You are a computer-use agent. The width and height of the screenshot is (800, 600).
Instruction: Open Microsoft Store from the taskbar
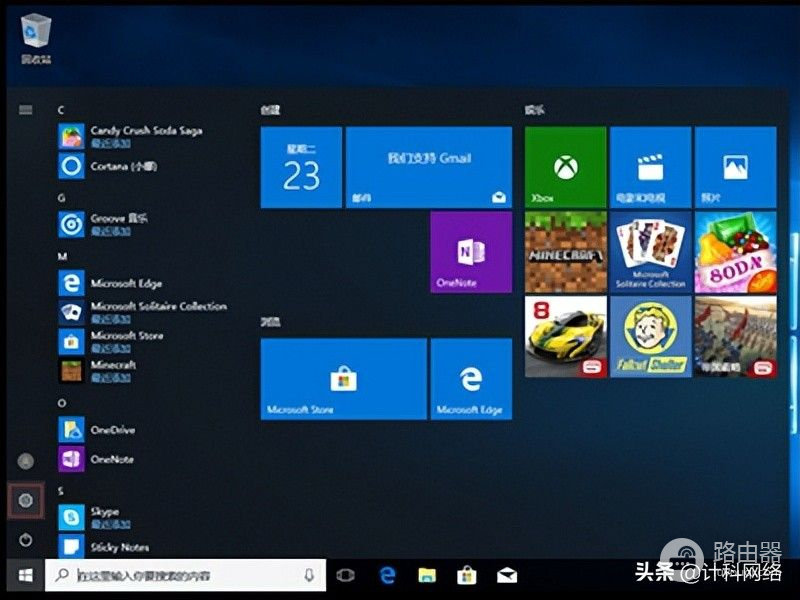pyautogui.click(x=467, y=575)
